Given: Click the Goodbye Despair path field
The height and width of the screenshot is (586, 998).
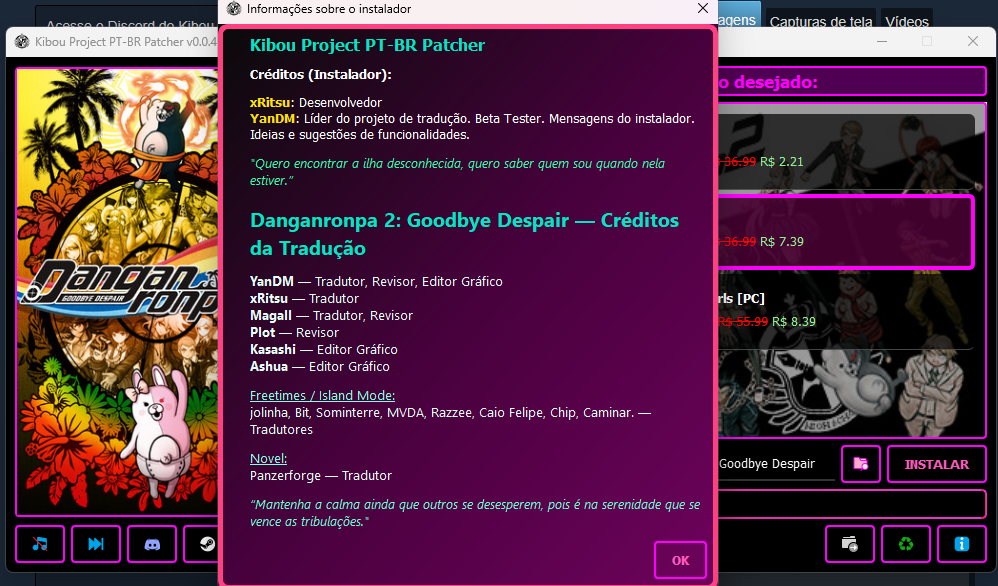Looking at the screenshot, I should (x=776, y=464).
